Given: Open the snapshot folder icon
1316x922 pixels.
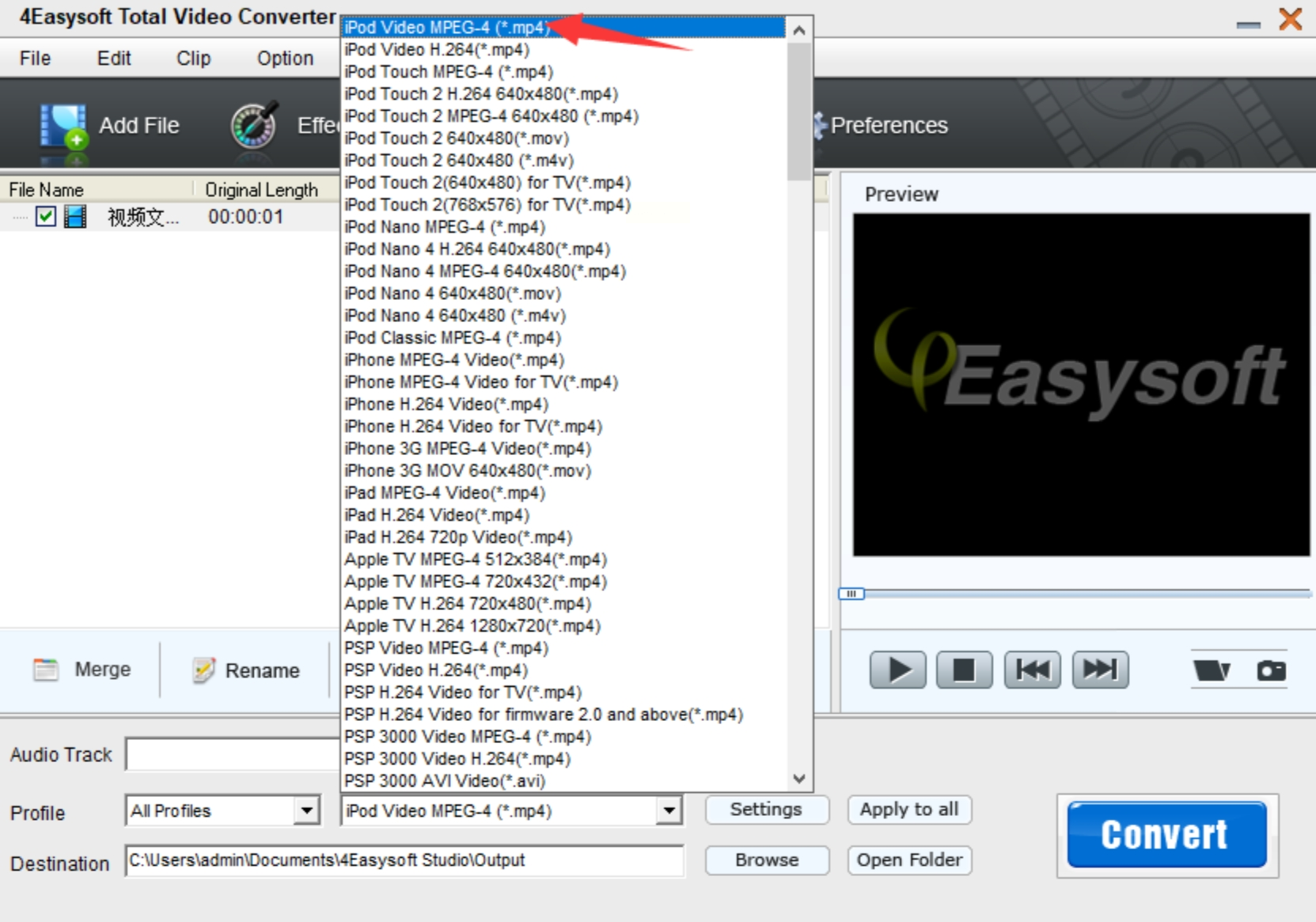Looking at the screenshot, I should click(x=1212, y=670).
